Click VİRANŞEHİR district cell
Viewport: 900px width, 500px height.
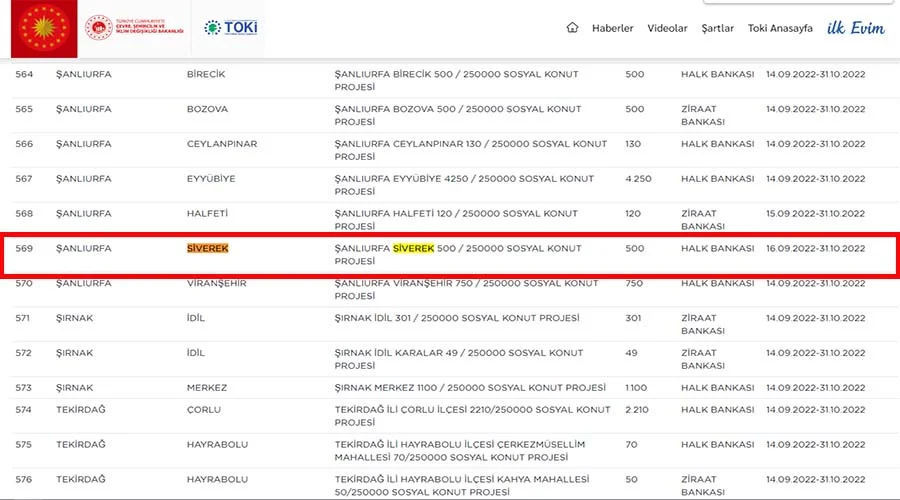(x=216, y=284)
